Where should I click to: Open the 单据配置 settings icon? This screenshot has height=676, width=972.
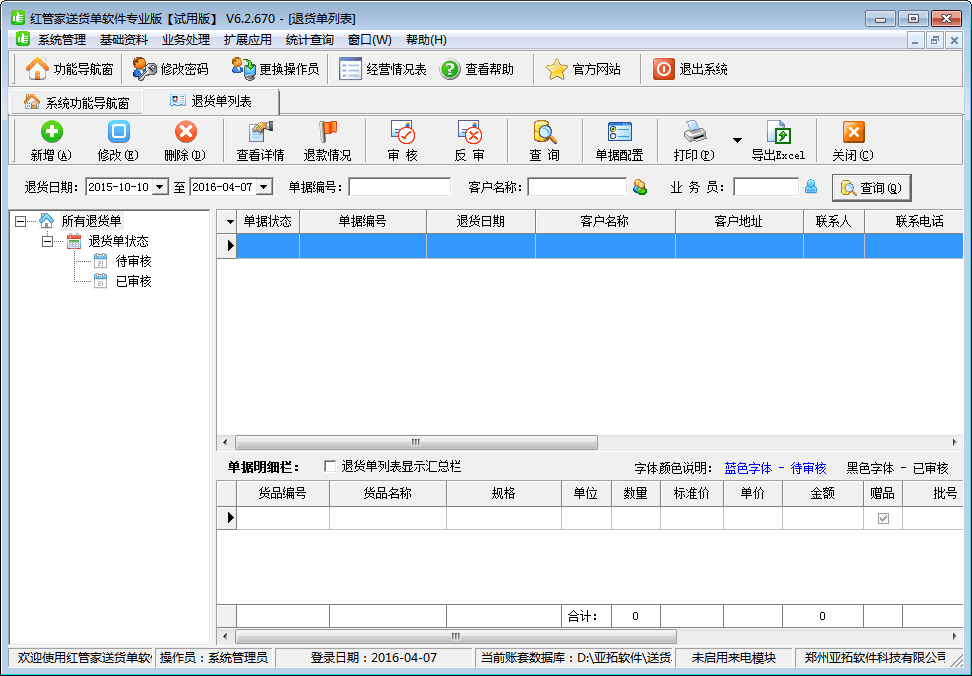(x=619, y=131)
